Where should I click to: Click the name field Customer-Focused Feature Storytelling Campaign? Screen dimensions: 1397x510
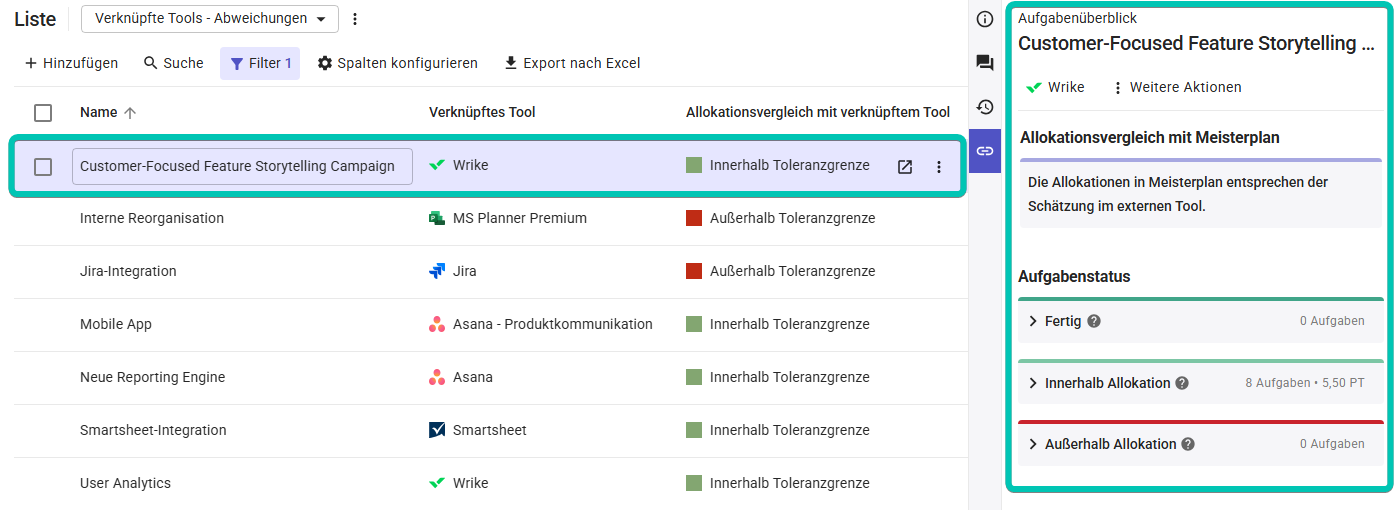(242, 167)
